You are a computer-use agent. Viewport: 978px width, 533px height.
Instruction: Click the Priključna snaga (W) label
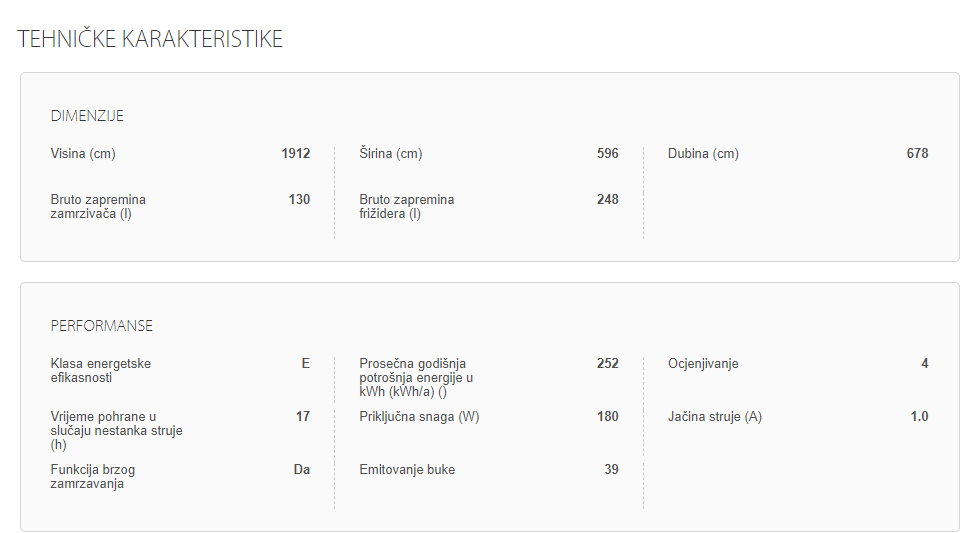pyautogui.click(x=419, y=417)
